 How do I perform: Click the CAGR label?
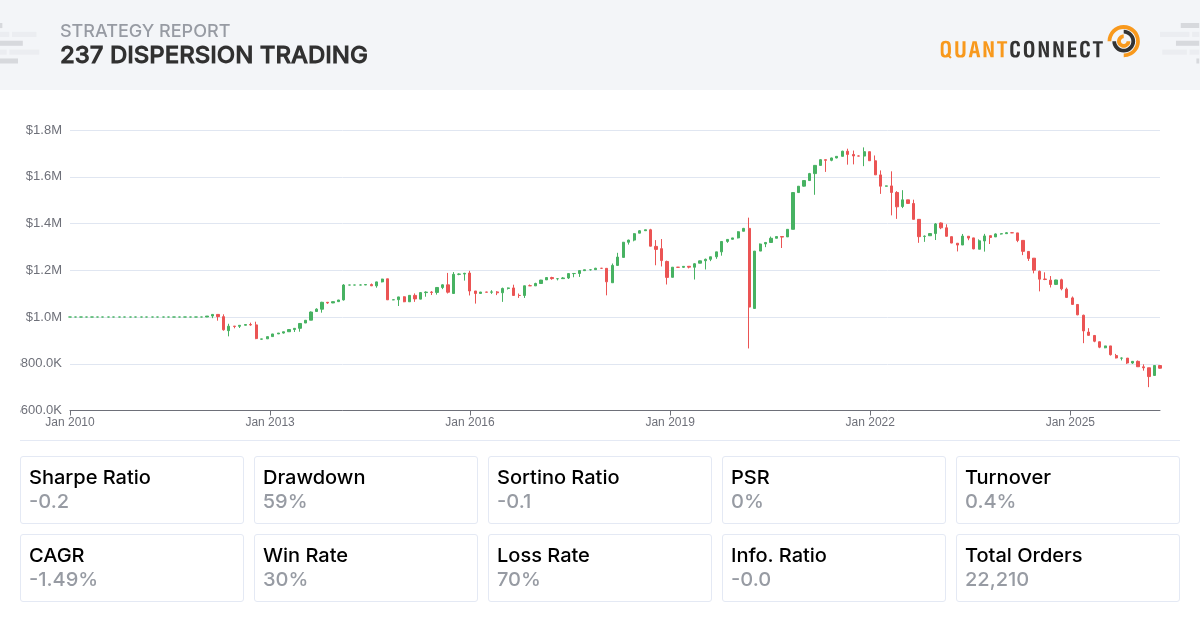pos(57,555)
